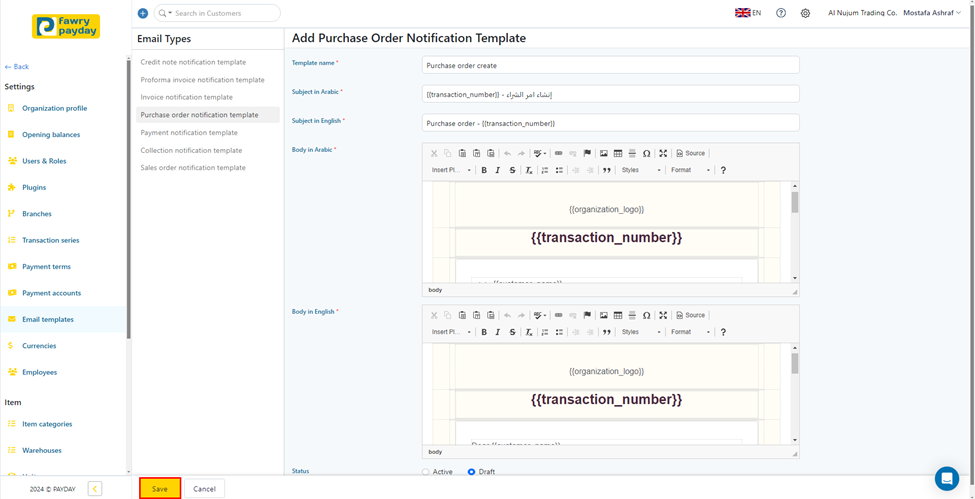Insert special character in English body editor
The image size is (975, 499).
point(647,316)
